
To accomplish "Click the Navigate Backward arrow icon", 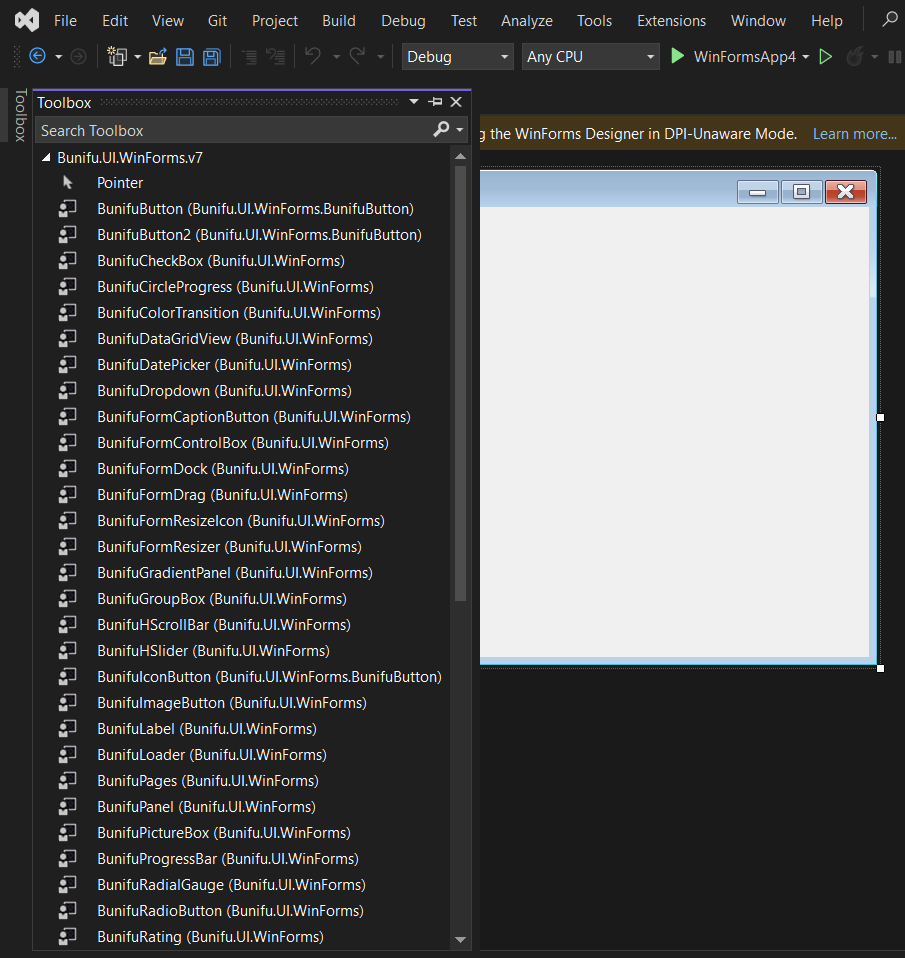I will coord(37,56).
